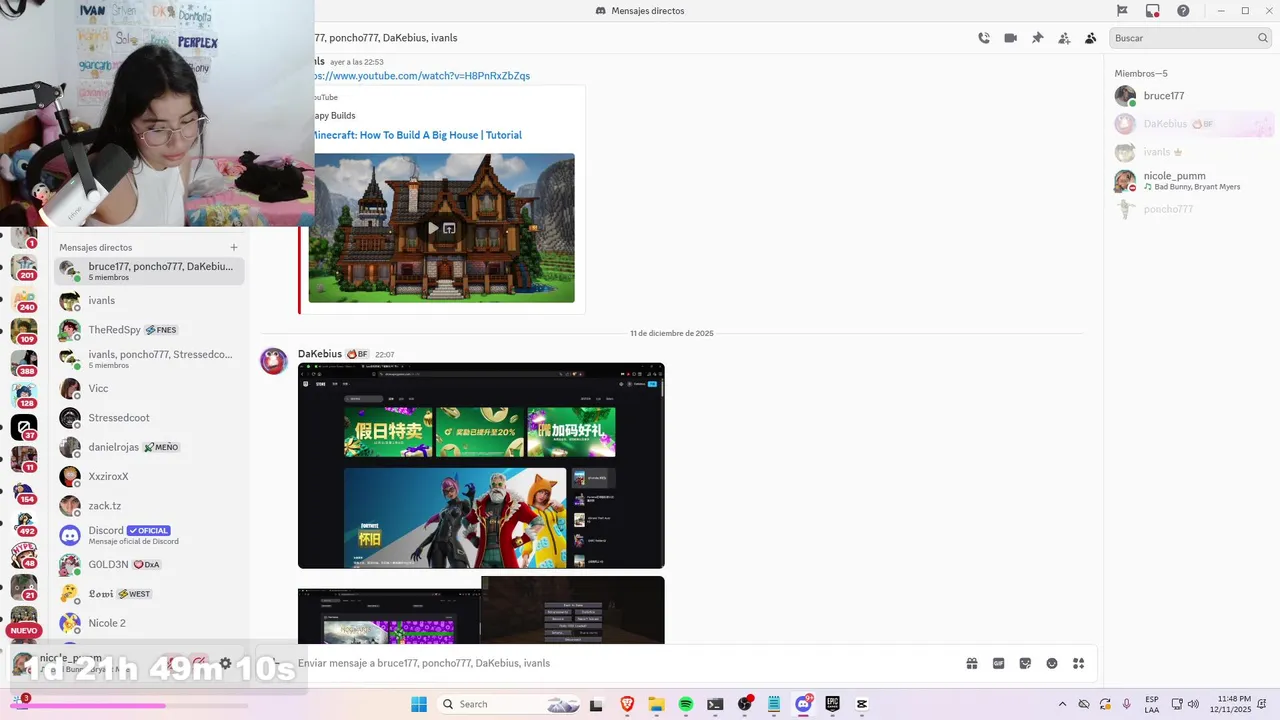Open TheRedSpy direct message
The width and height of the screenshot is (1280, 720).
(x=149, y=330)
